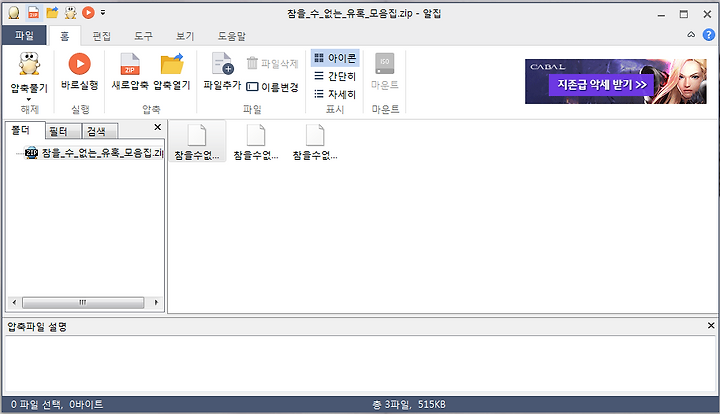This screenshot has height=414, width=720.
Task: Click the CABAL advertisement banner
Action: [616, 81]
